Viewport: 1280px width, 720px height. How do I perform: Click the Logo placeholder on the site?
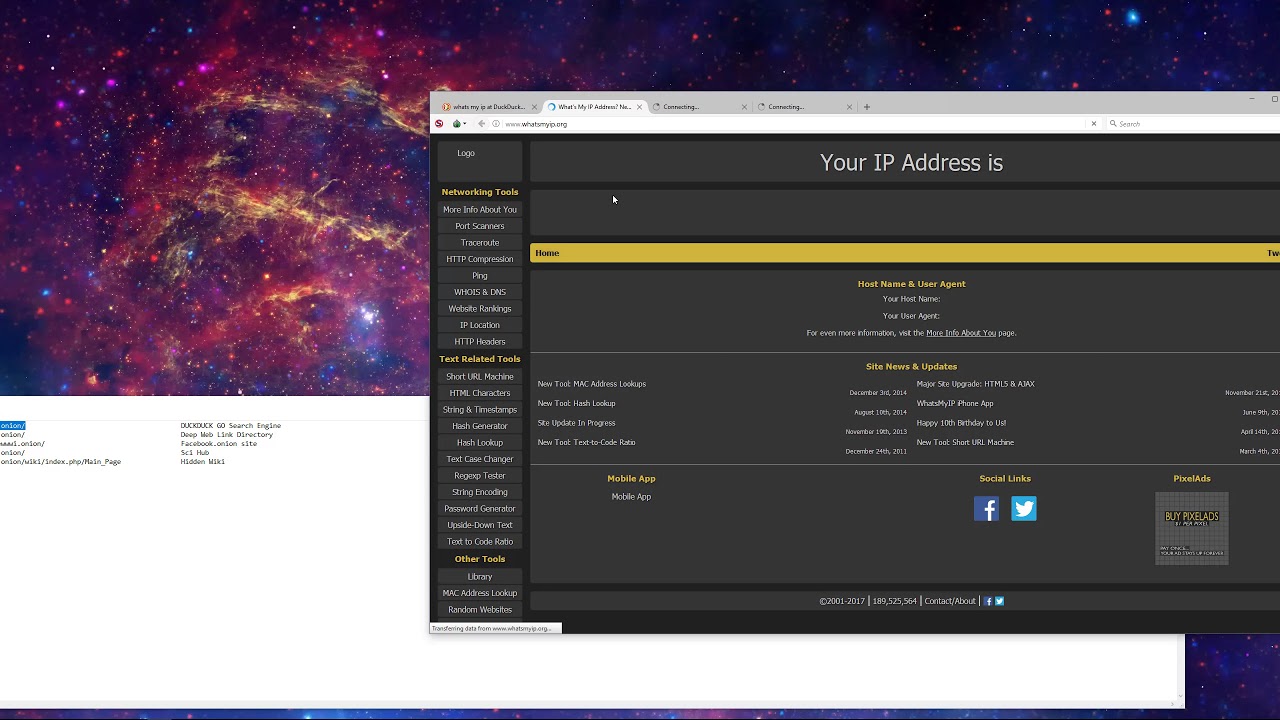tap(466, 153)
